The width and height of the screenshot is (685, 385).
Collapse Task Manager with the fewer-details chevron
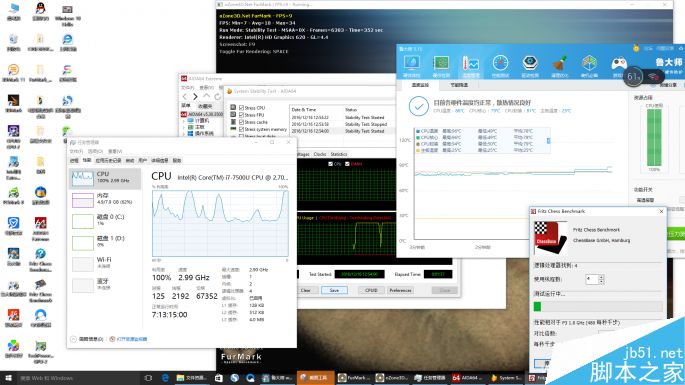[x=73, y=339]
